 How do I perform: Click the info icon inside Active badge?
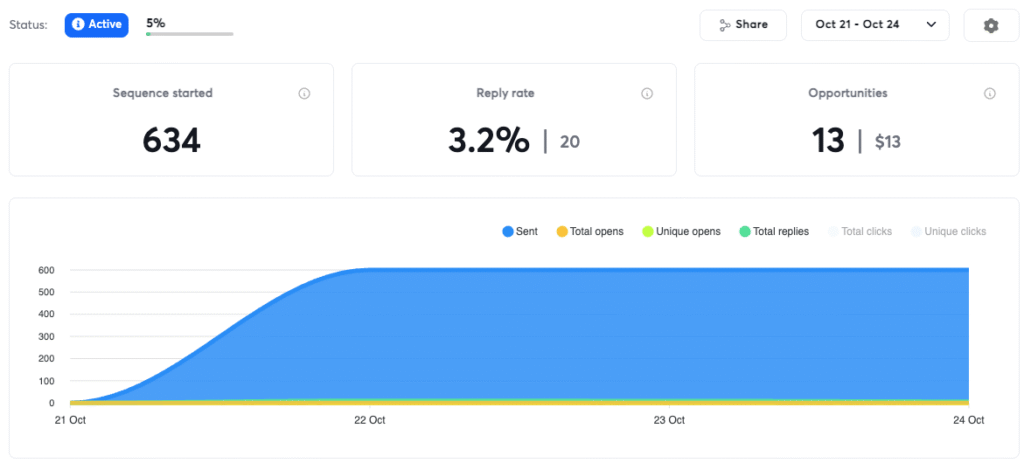(x=78, y=24)
